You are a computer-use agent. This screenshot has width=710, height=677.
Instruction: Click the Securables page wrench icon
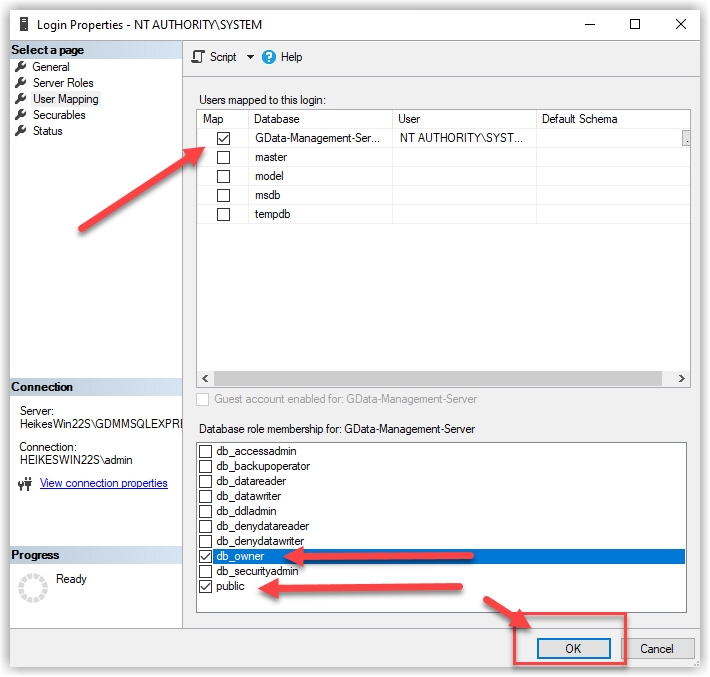point(21,115)
